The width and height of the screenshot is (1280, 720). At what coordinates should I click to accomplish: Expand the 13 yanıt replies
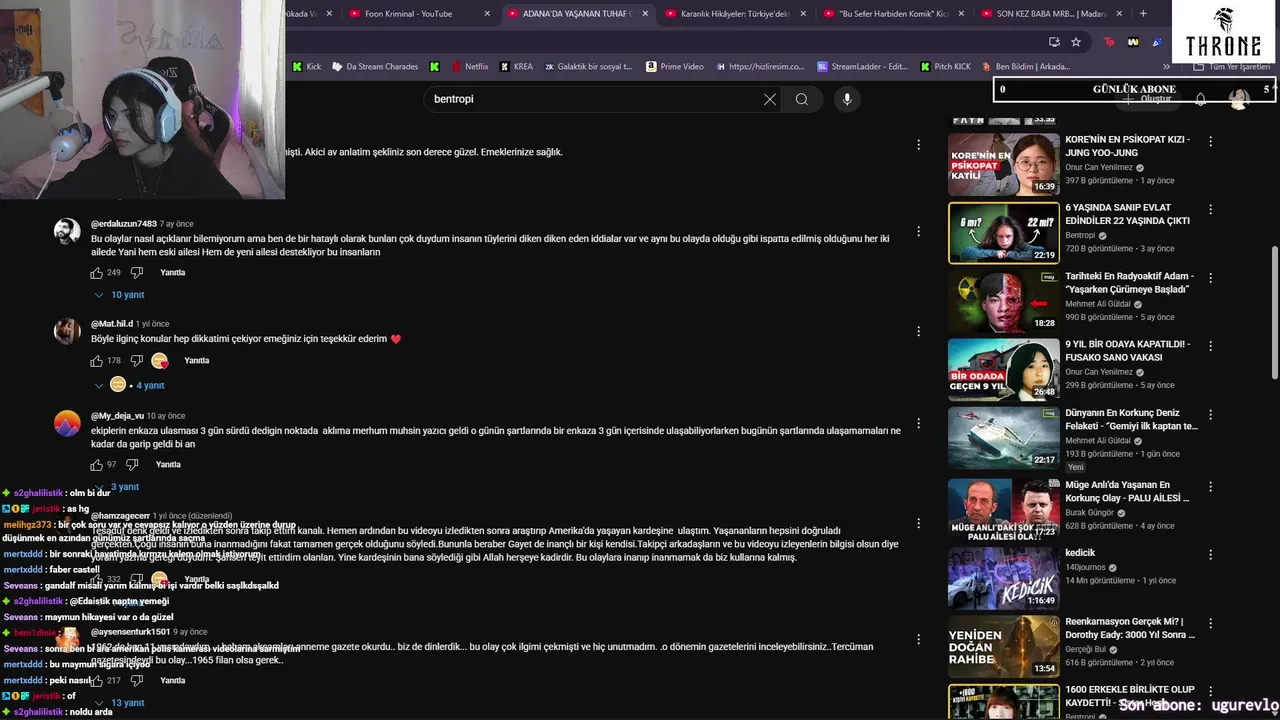(119, 703)
